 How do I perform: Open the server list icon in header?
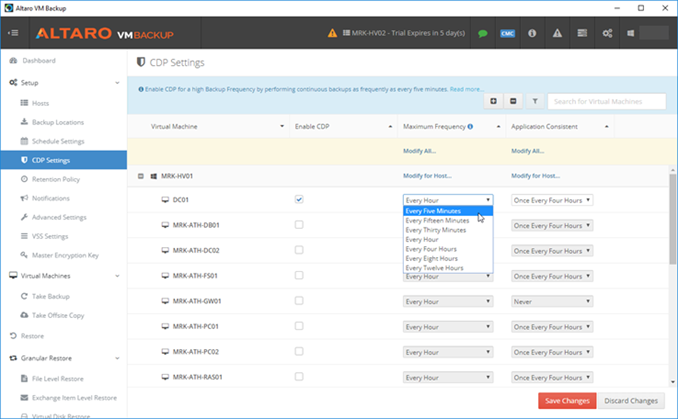tap(582, 33)
